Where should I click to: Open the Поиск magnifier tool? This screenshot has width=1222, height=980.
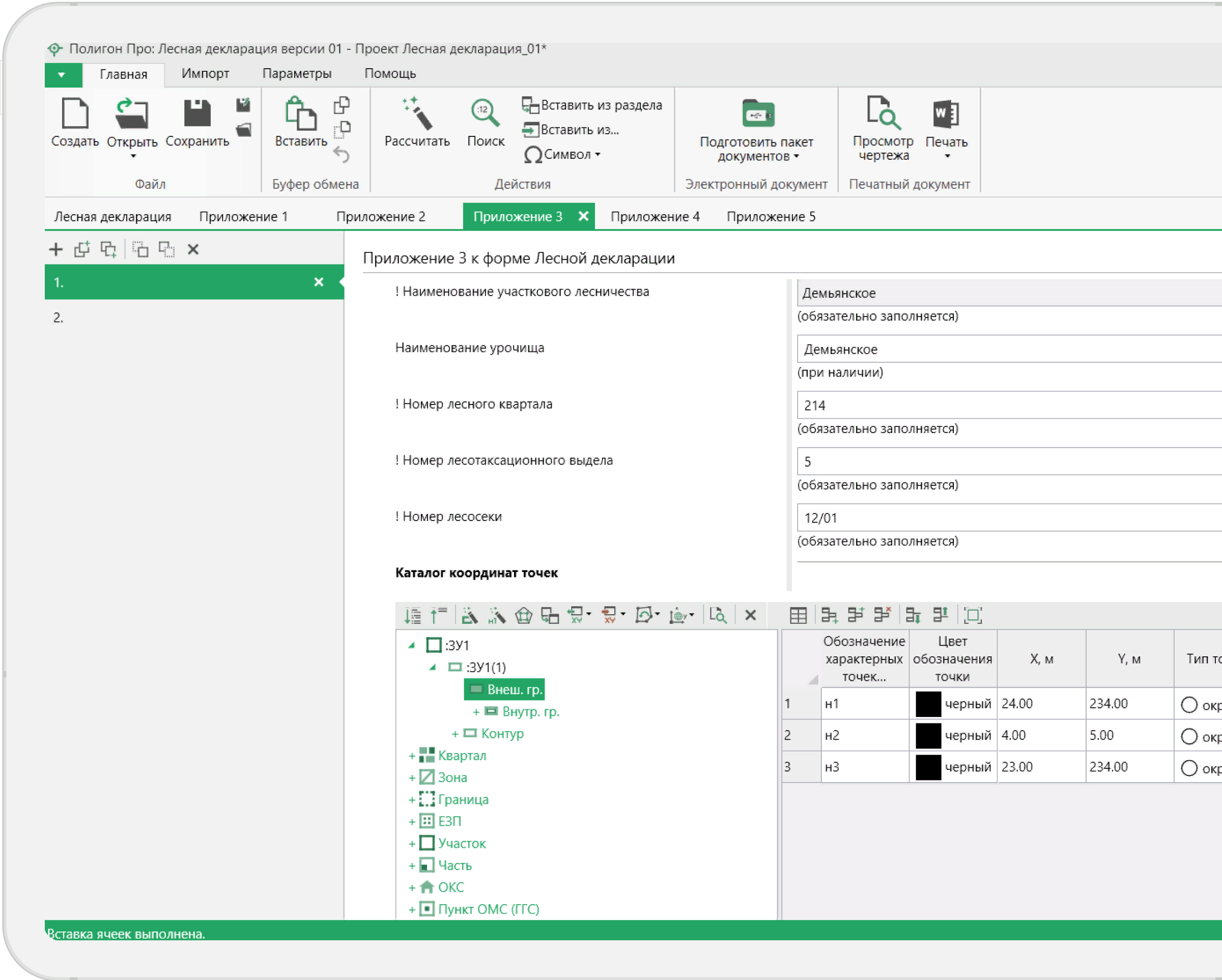(485, 113)
